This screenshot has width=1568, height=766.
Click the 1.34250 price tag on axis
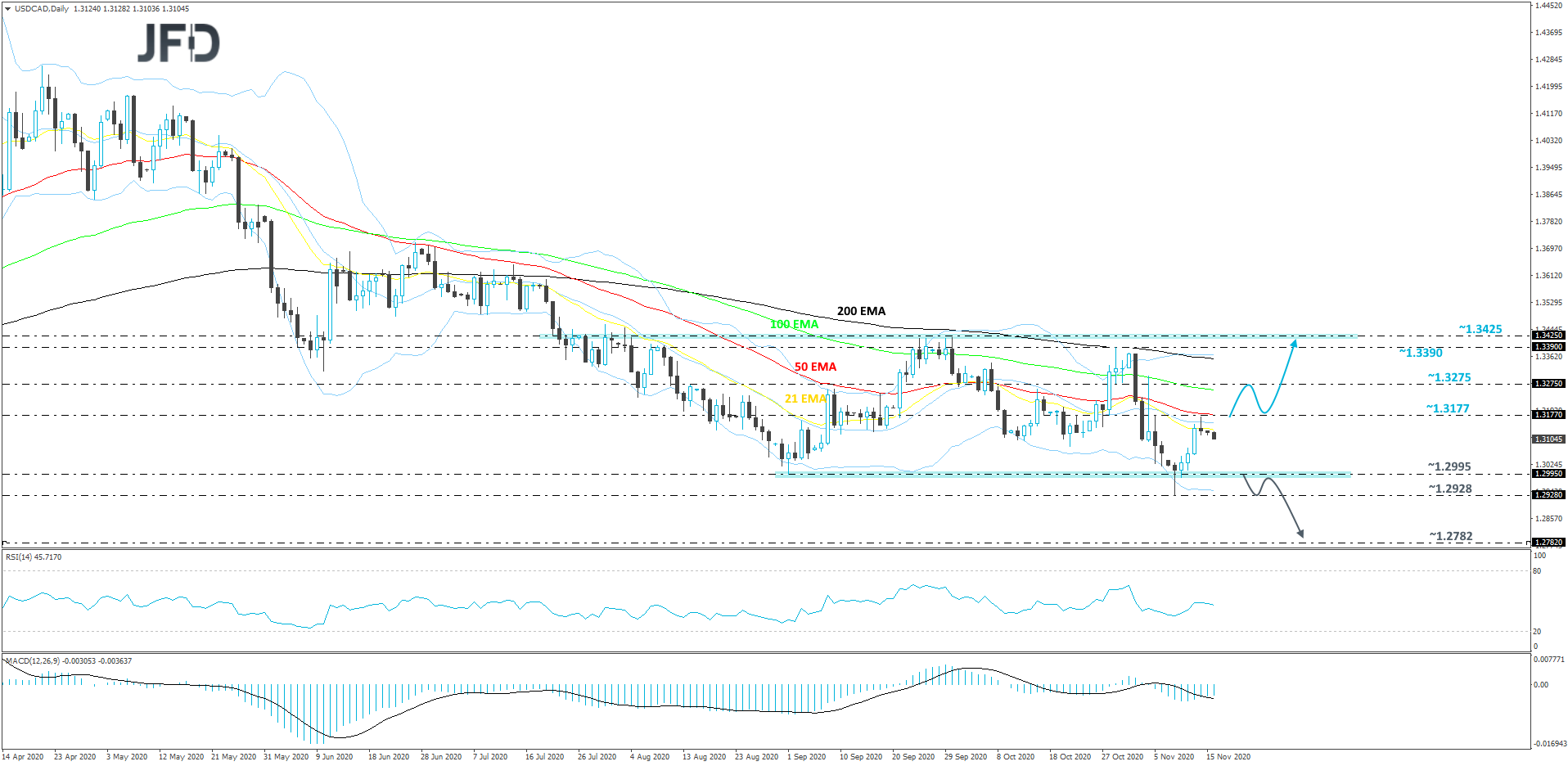[x=1548, y=336]
